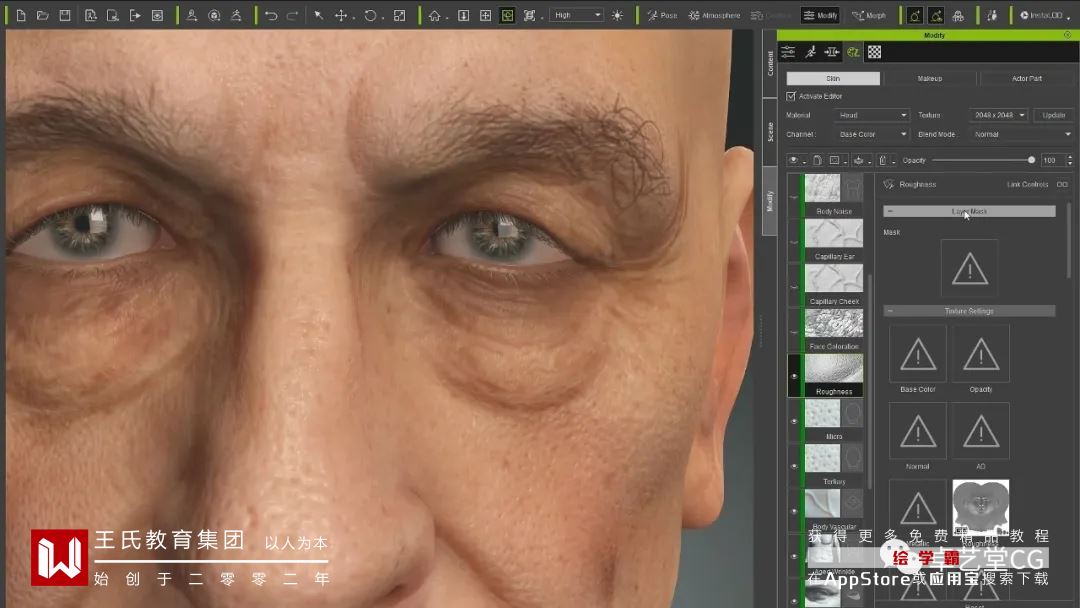Click the chain link icon beside Link Controls
The width and height of the screenshot is (1080, 608).
[x=1062, y=185]
